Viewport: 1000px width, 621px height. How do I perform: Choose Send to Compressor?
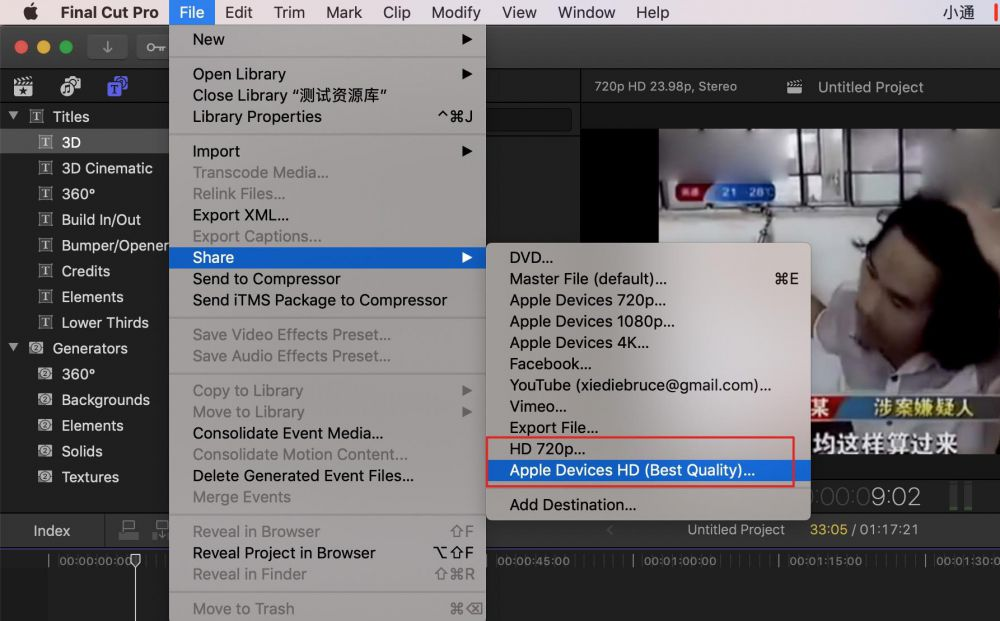point(327,279)
